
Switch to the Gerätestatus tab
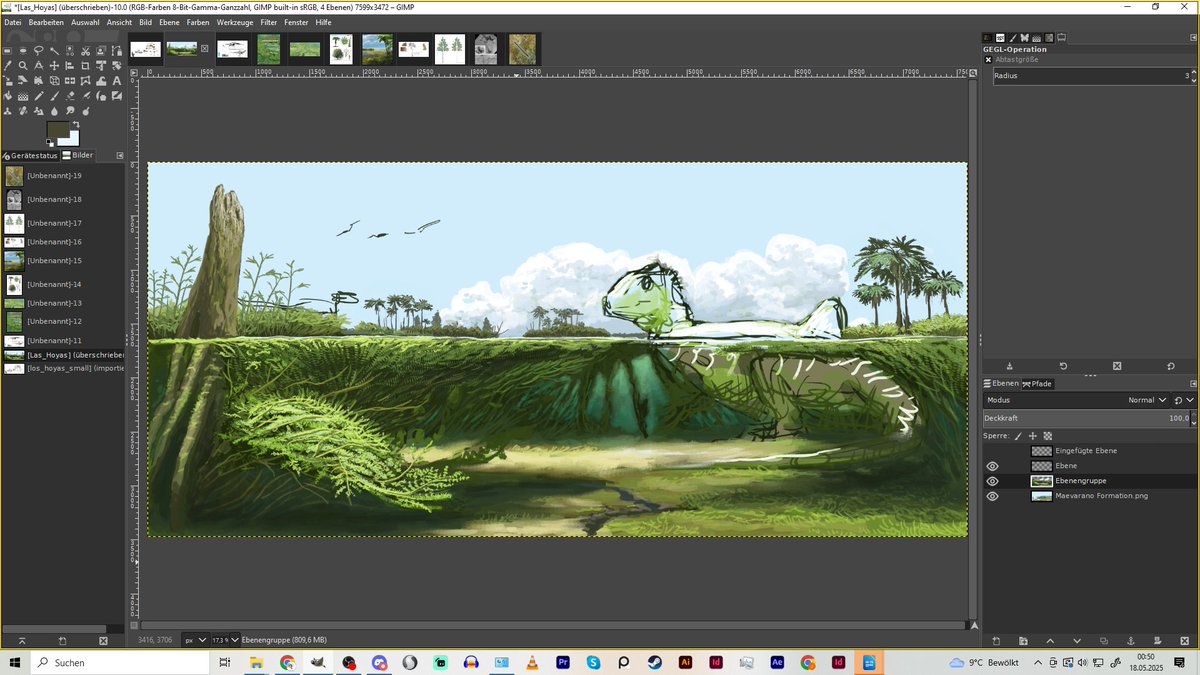pyautogui.click(x=30, y=155)
